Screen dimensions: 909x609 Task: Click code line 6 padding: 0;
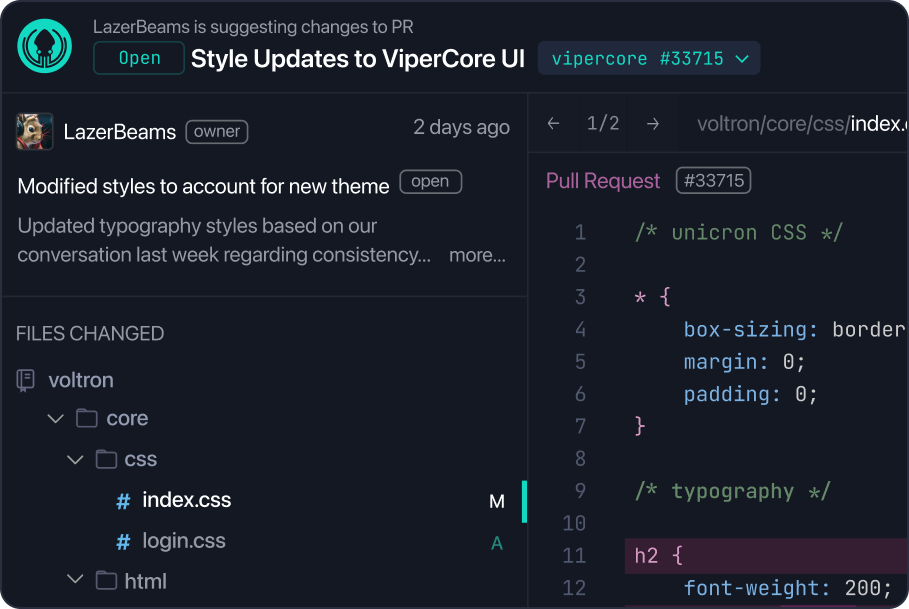tap(751, 395)
